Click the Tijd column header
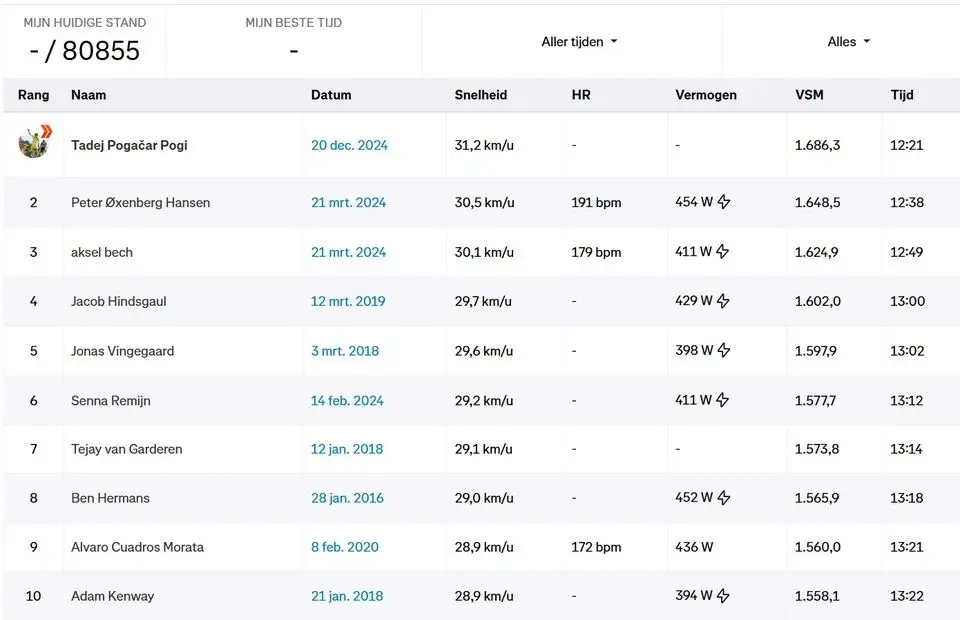 tap(902, 95)
